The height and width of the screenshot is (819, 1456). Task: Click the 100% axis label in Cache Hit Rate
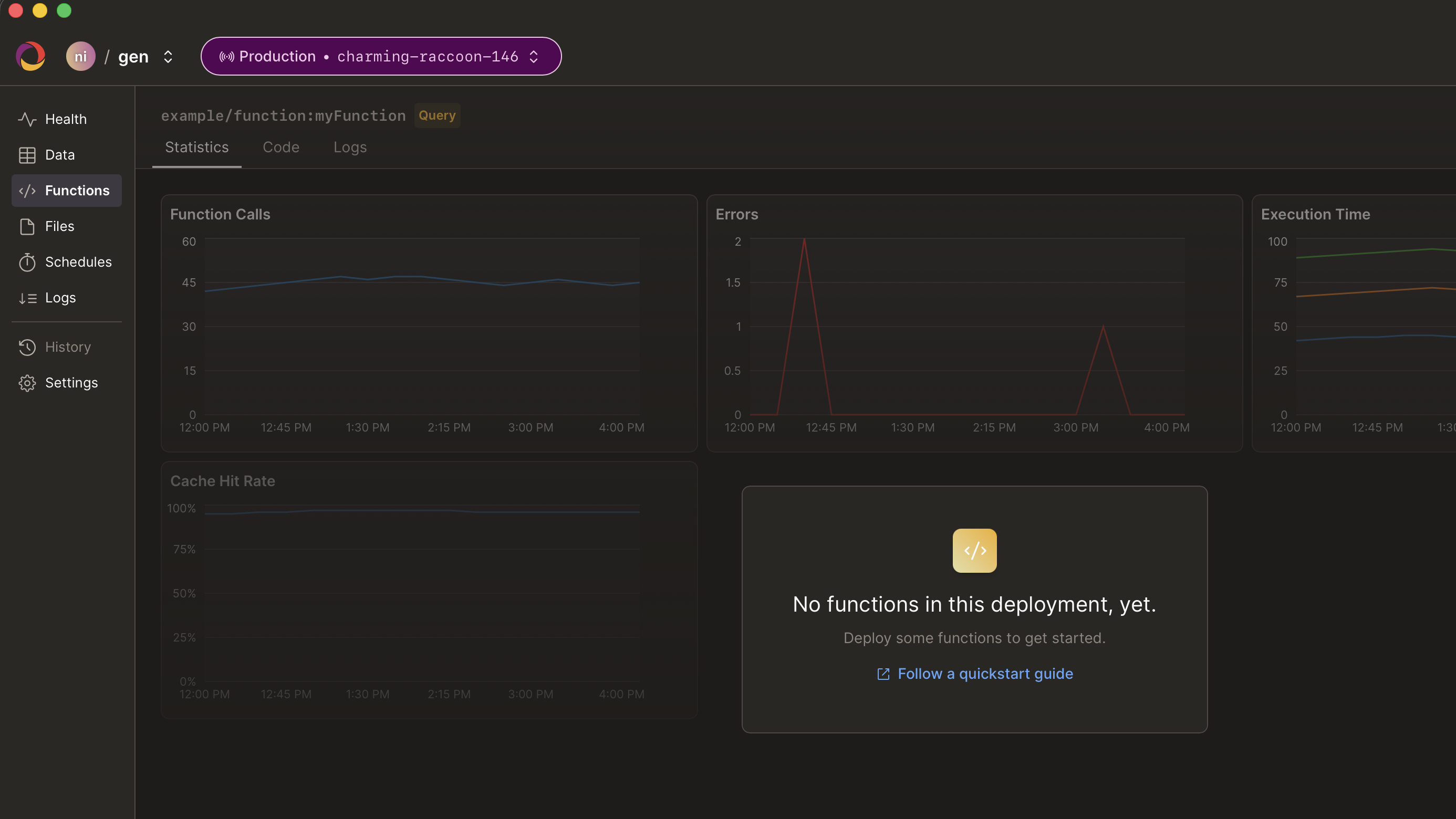tap(181, 508)
